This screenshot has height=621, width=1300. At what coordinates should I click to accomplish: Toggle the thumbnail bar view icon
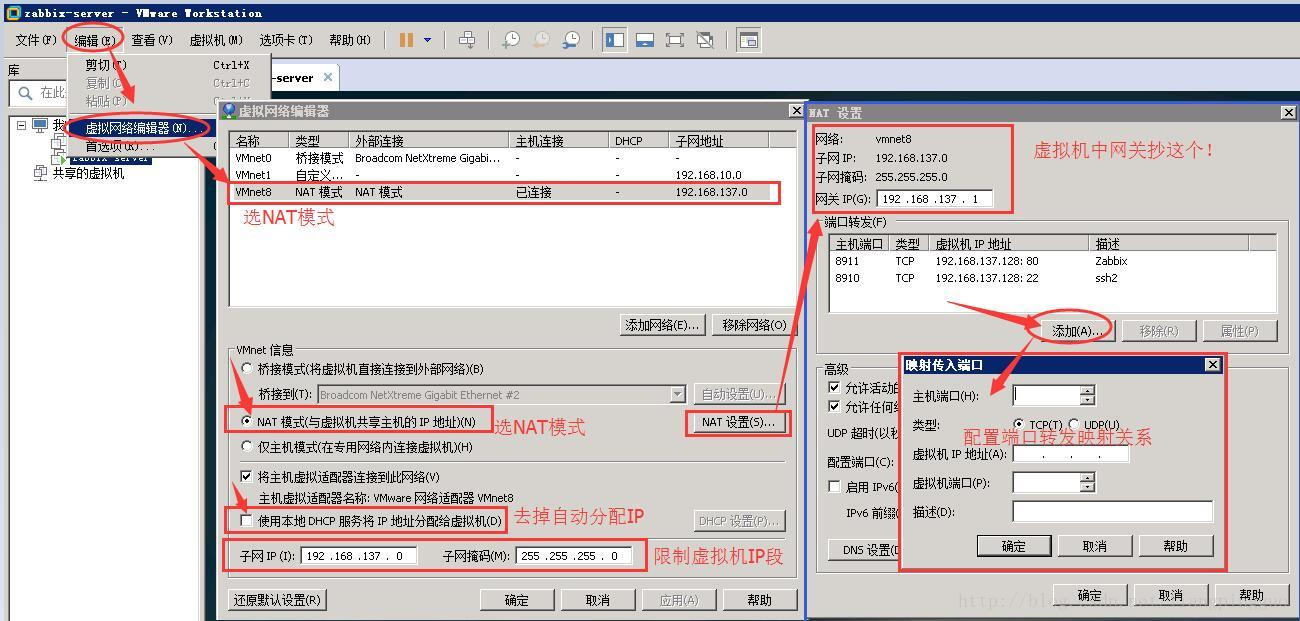[x=645, y=40]
